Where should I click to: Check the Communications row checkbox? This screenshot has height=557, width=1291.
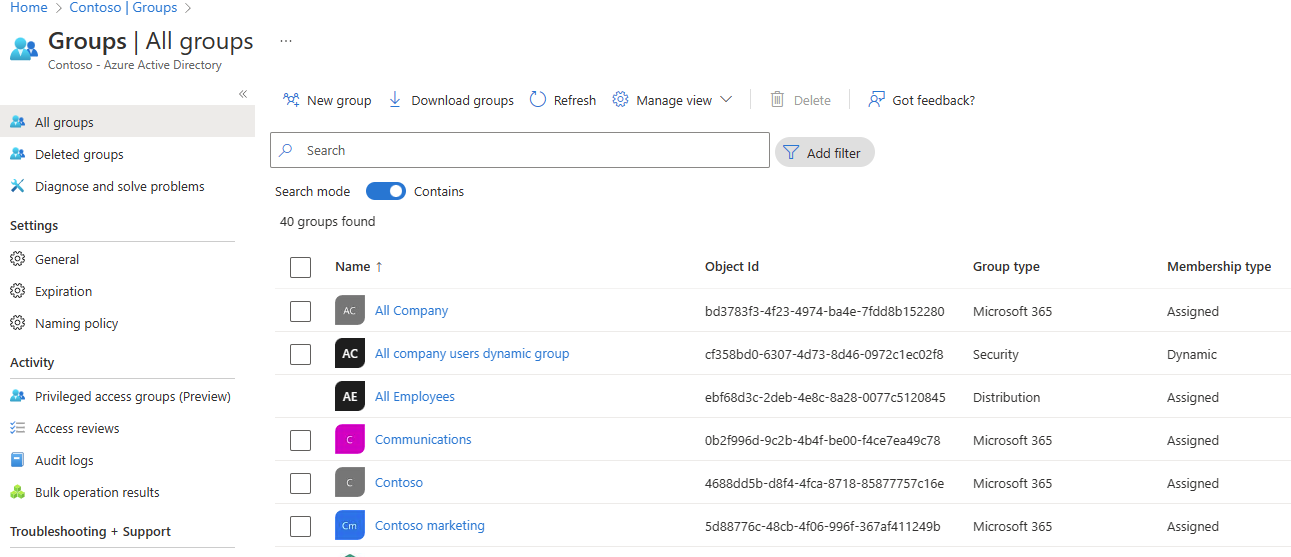click(300, 440)
